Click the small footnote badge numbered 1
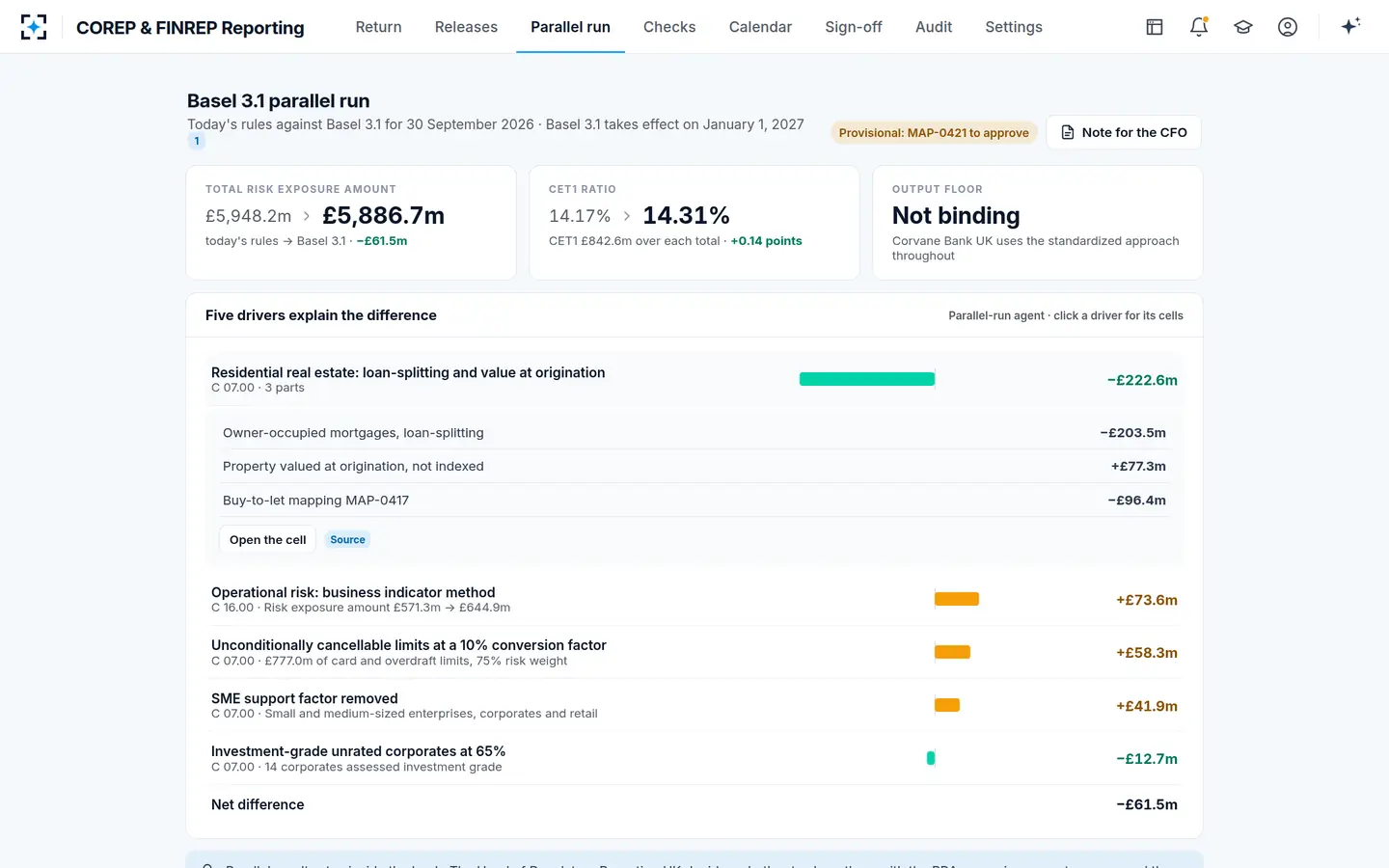Screen dimensions: 1389x868 [197, 141]
